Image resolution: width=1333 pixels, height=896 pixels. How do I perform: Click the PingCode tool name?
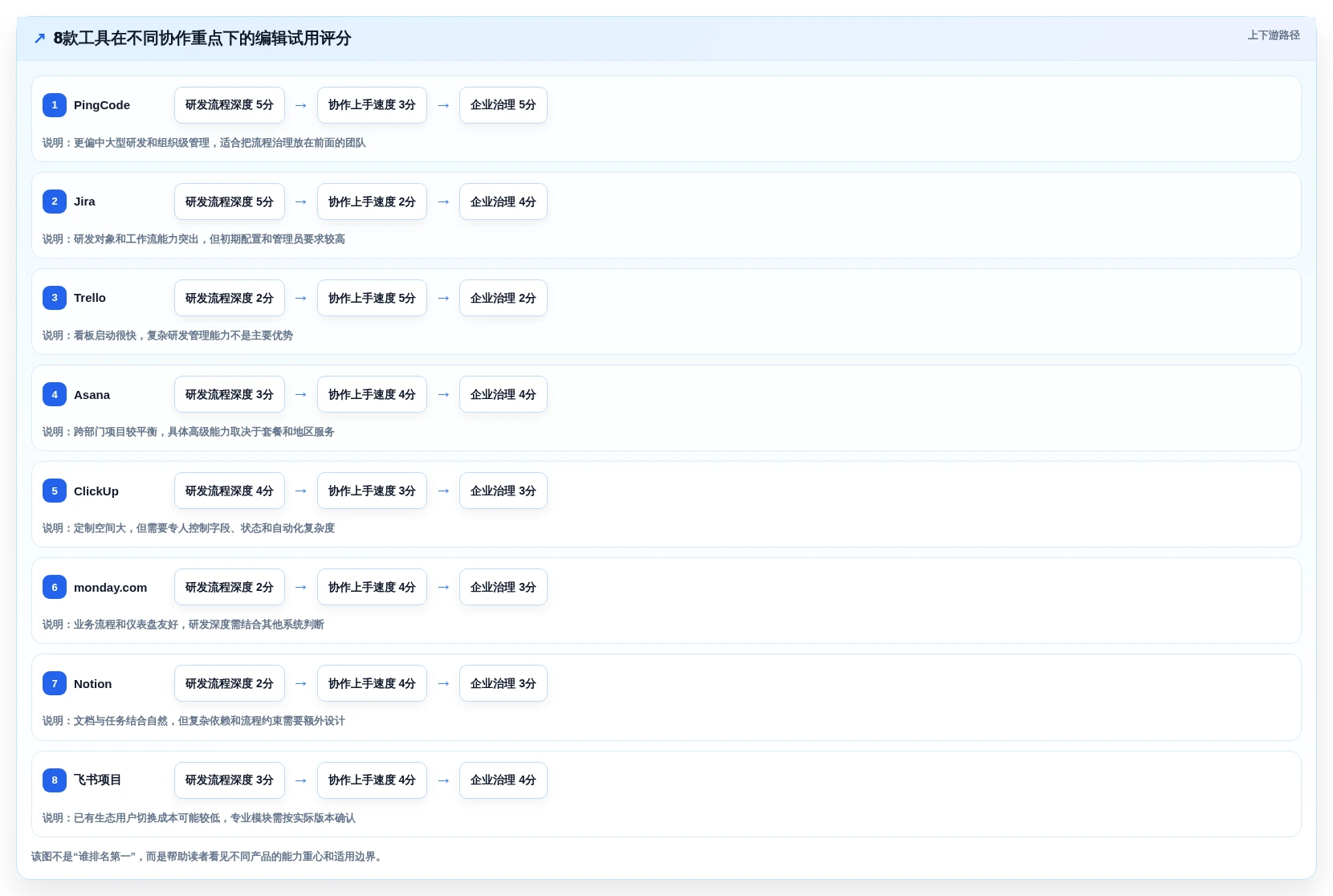pyautogui.click(x=102, y=105)
